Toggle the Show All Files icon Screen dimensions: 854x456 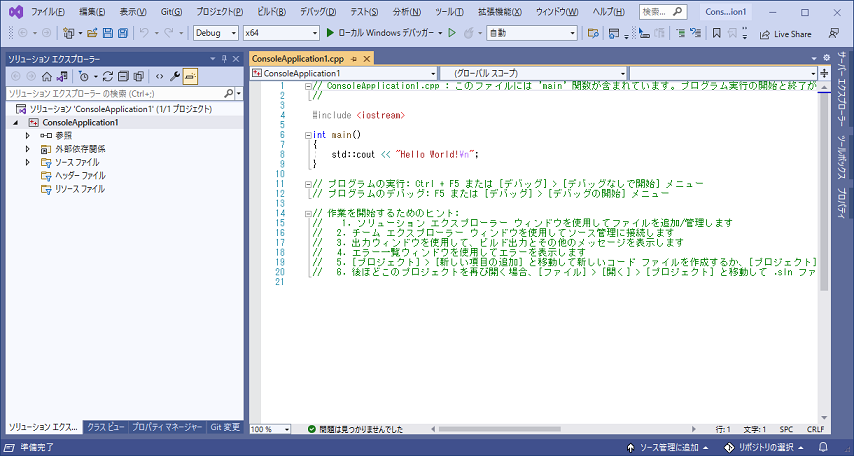click(x=139, y=76)
